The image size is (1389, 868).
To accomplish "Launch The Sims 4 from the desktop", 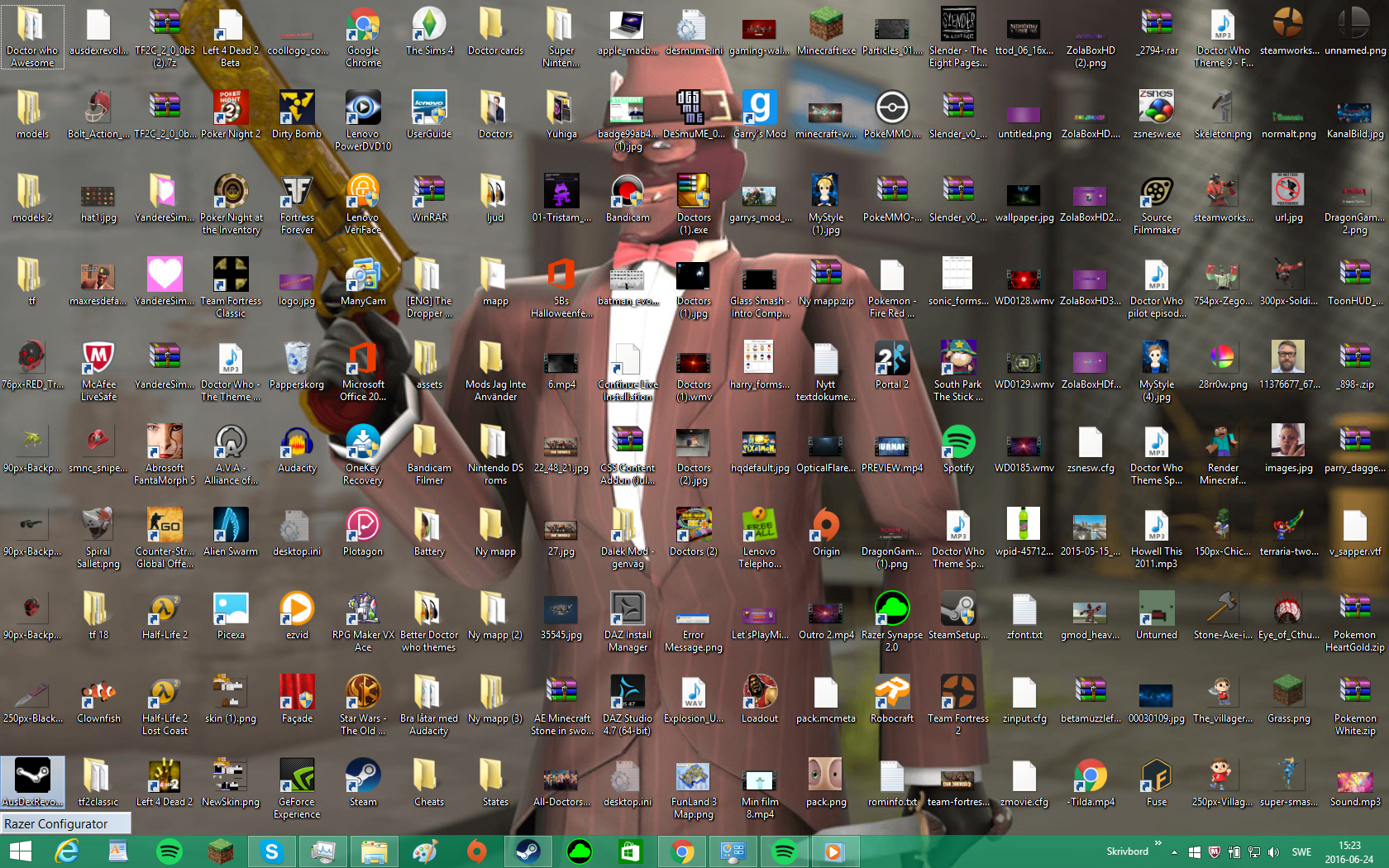I will pyautogui.click(x=429, y=31).
